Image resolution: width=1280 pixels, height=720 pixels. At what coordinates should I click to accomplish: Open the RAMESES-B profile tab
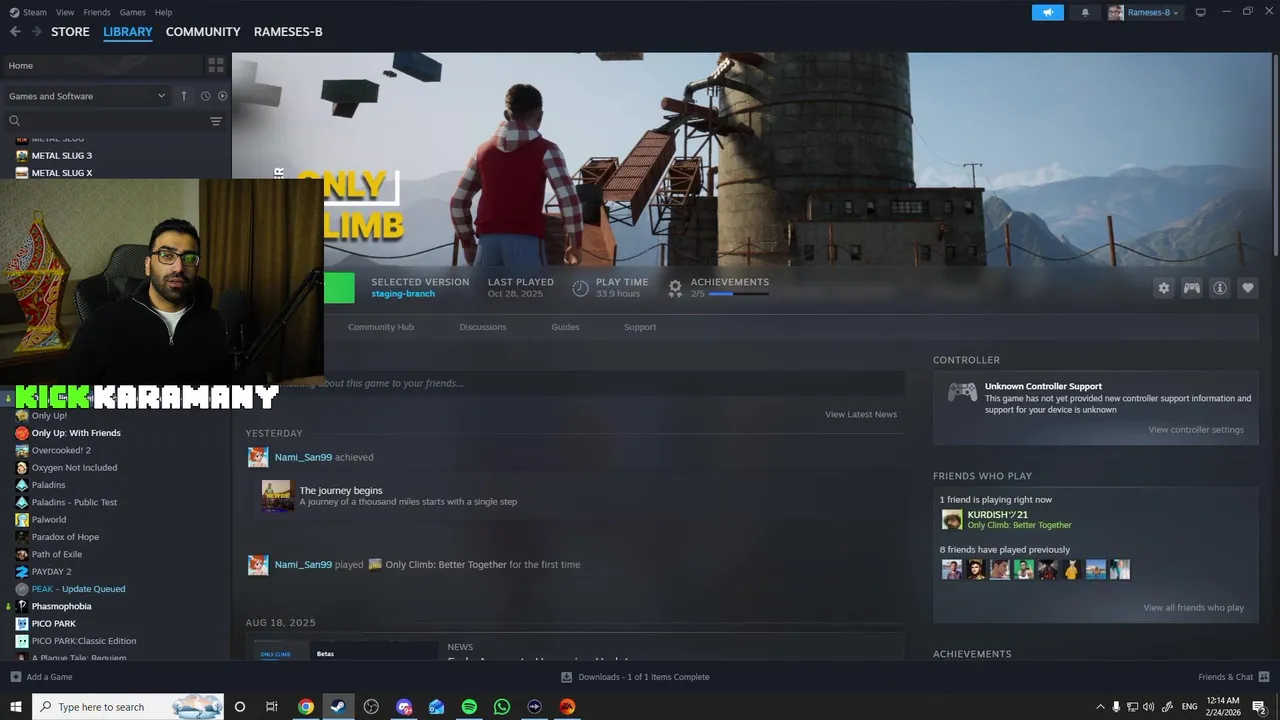point(288,31)
